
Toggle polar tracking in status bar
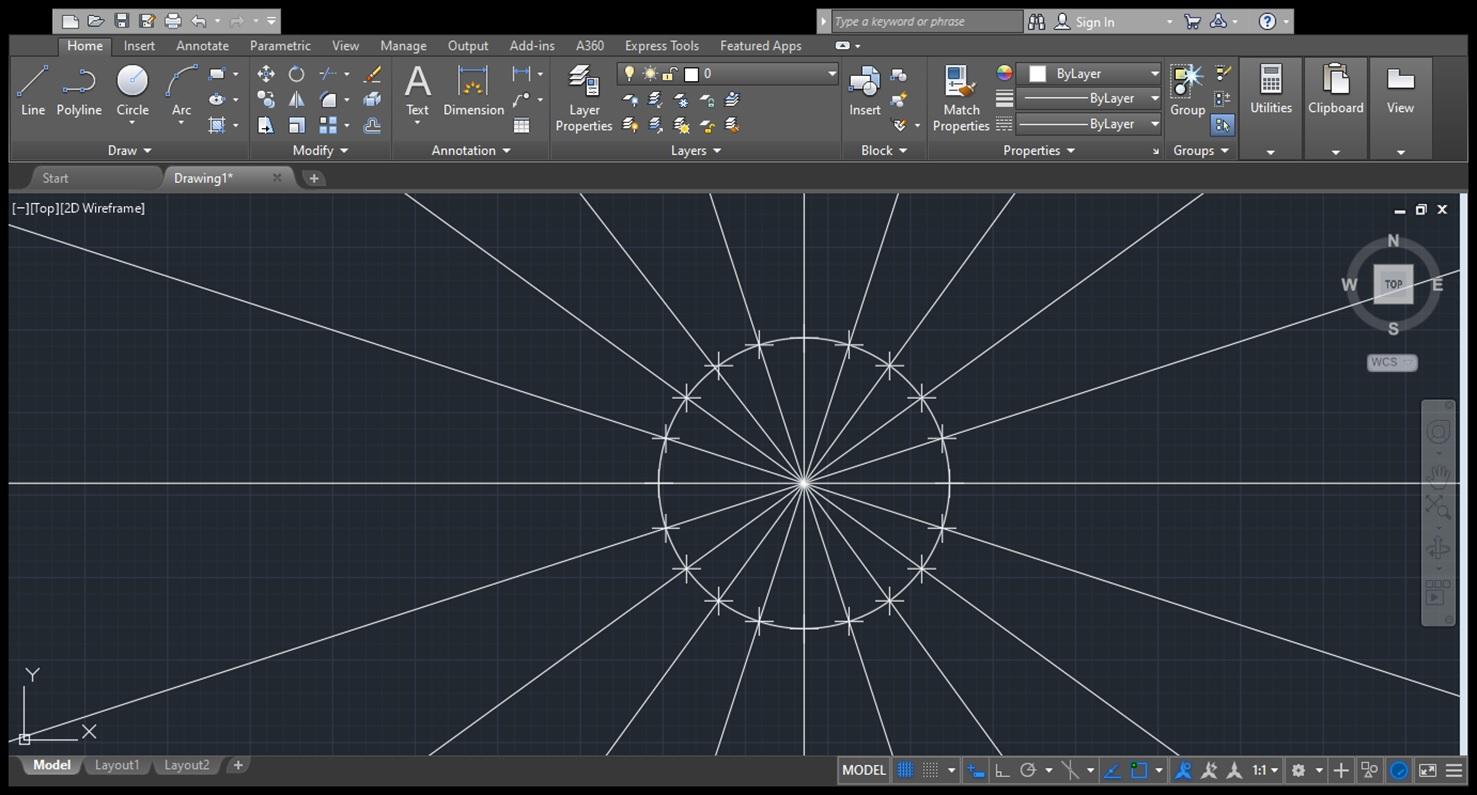(1027, 770)
